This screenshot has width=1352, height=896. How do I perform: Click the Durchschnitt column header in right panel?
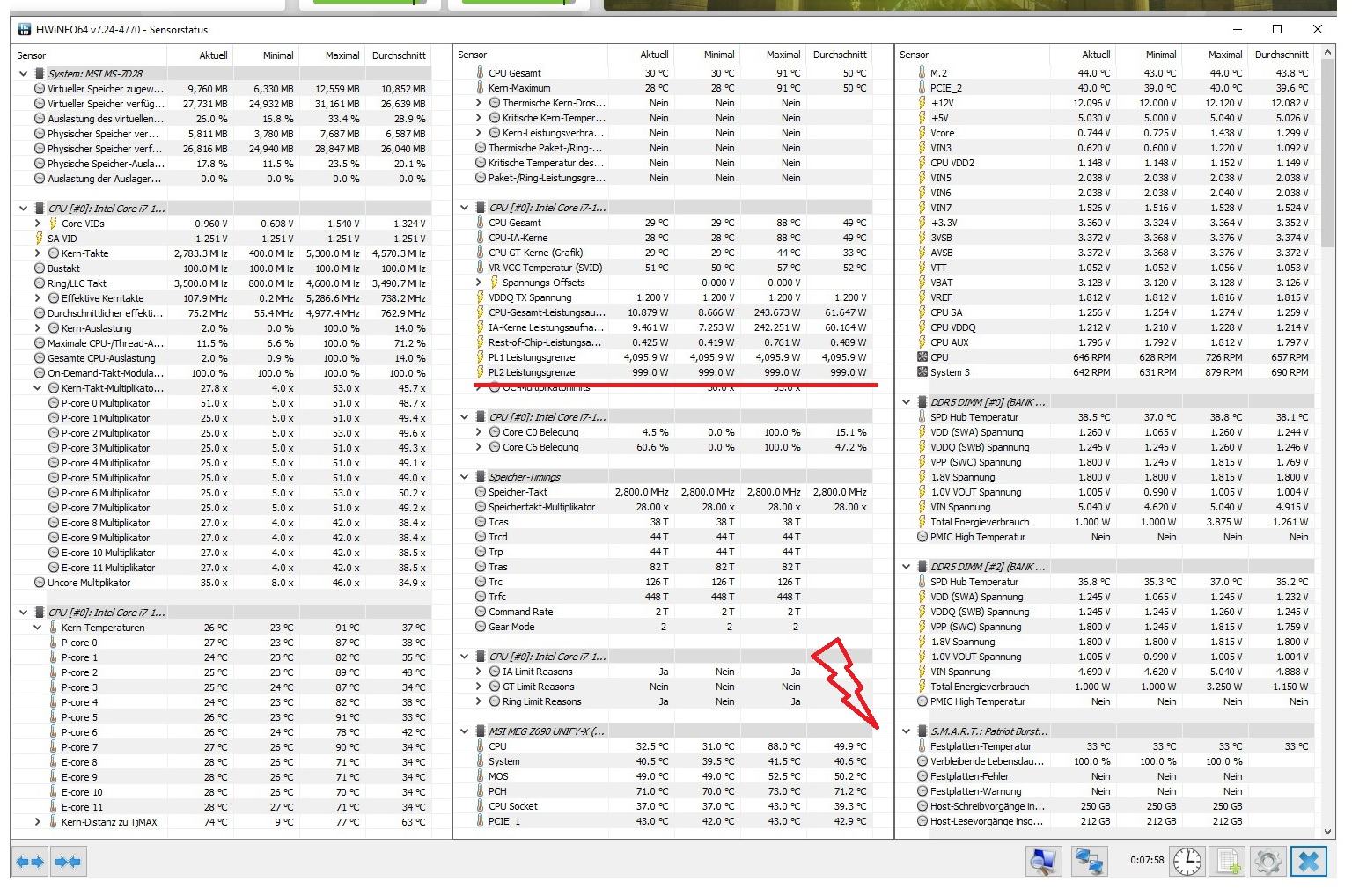(x=1281, y=55)
